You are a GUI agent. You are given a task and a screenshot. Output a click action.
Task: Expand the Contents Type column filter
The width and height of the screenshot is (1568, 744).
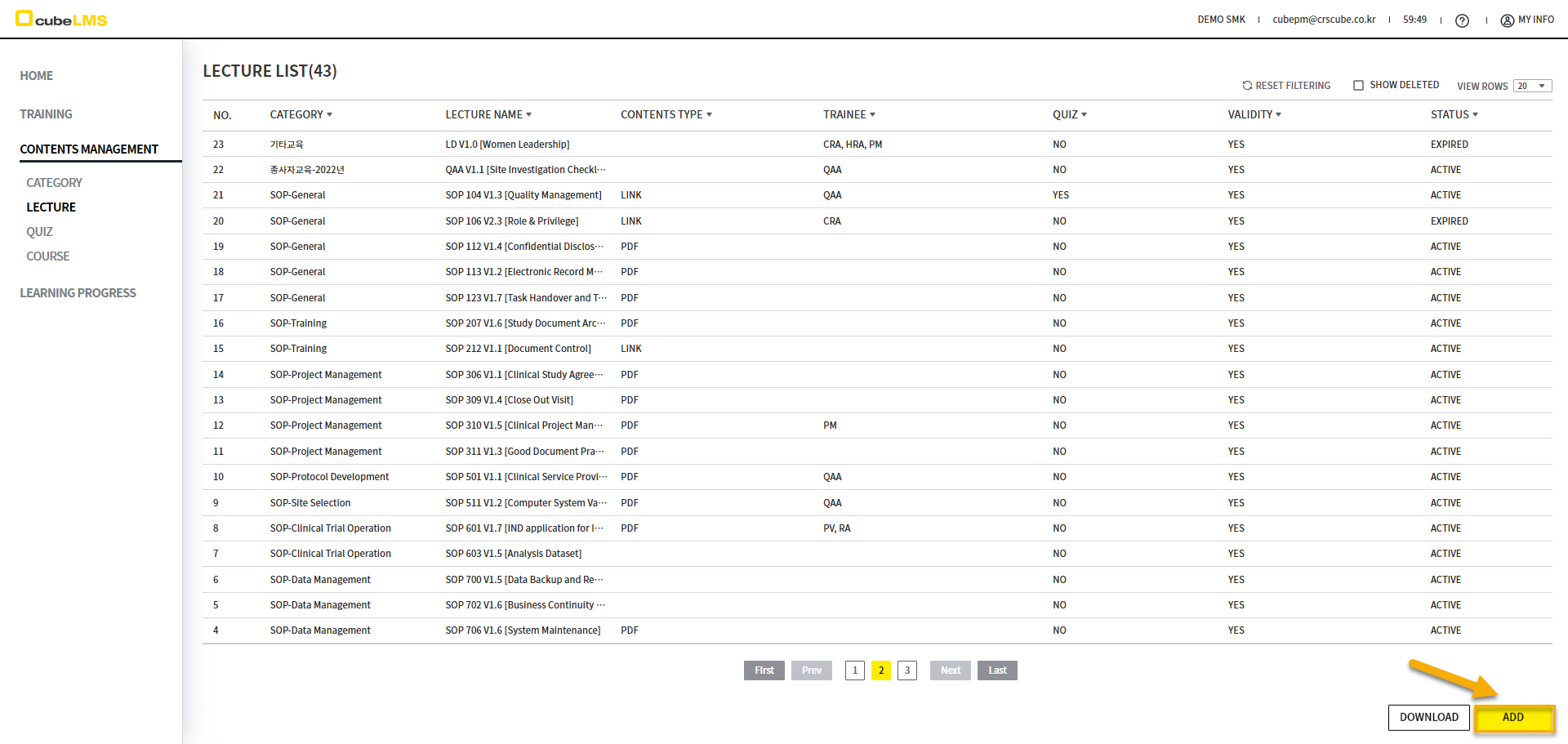click(709, 115)
